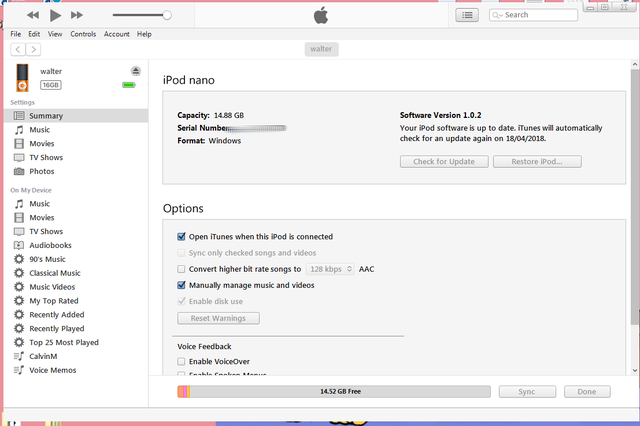The image size is (640, 426).
Task: Open the list view button beside the search field
Action: (467, 15)
